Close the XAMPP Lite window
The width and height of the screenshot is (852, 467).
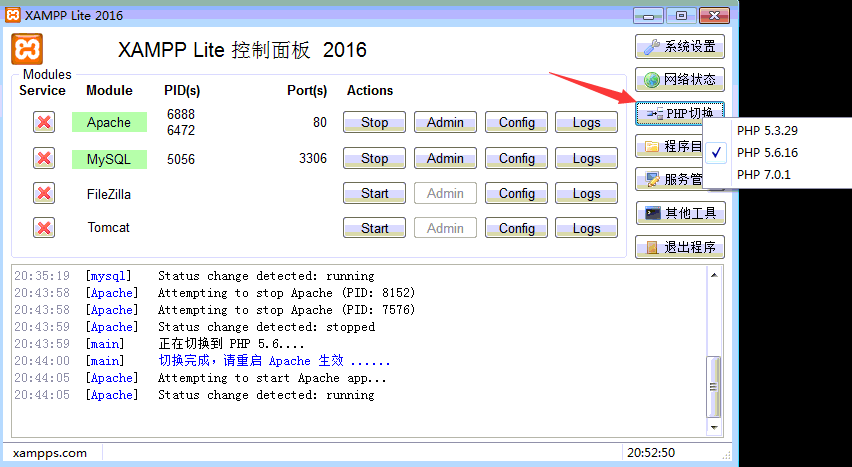click(715, 15)
